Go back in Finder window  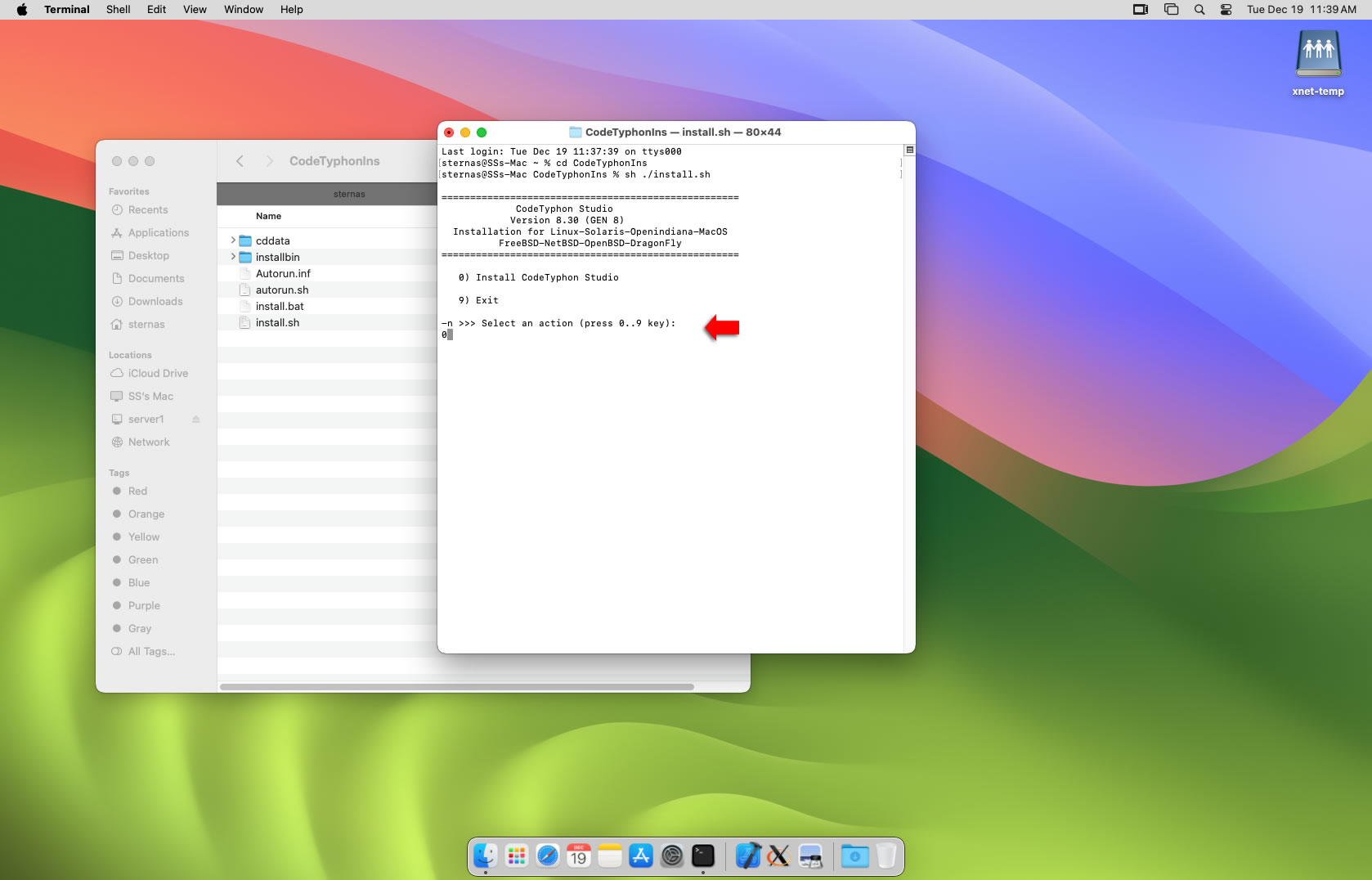pos(240,161)
